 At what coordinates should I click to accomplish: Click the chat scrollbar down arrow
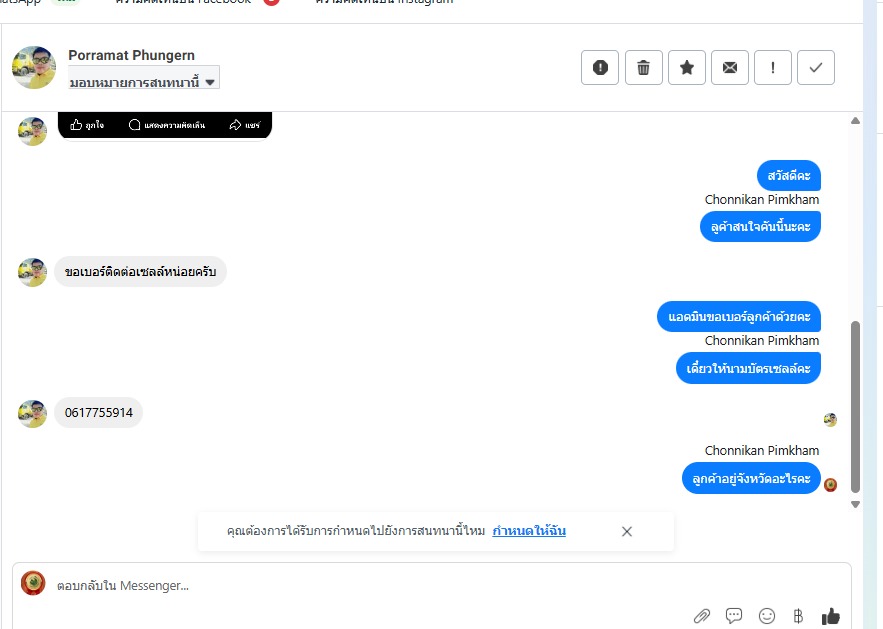855,505
